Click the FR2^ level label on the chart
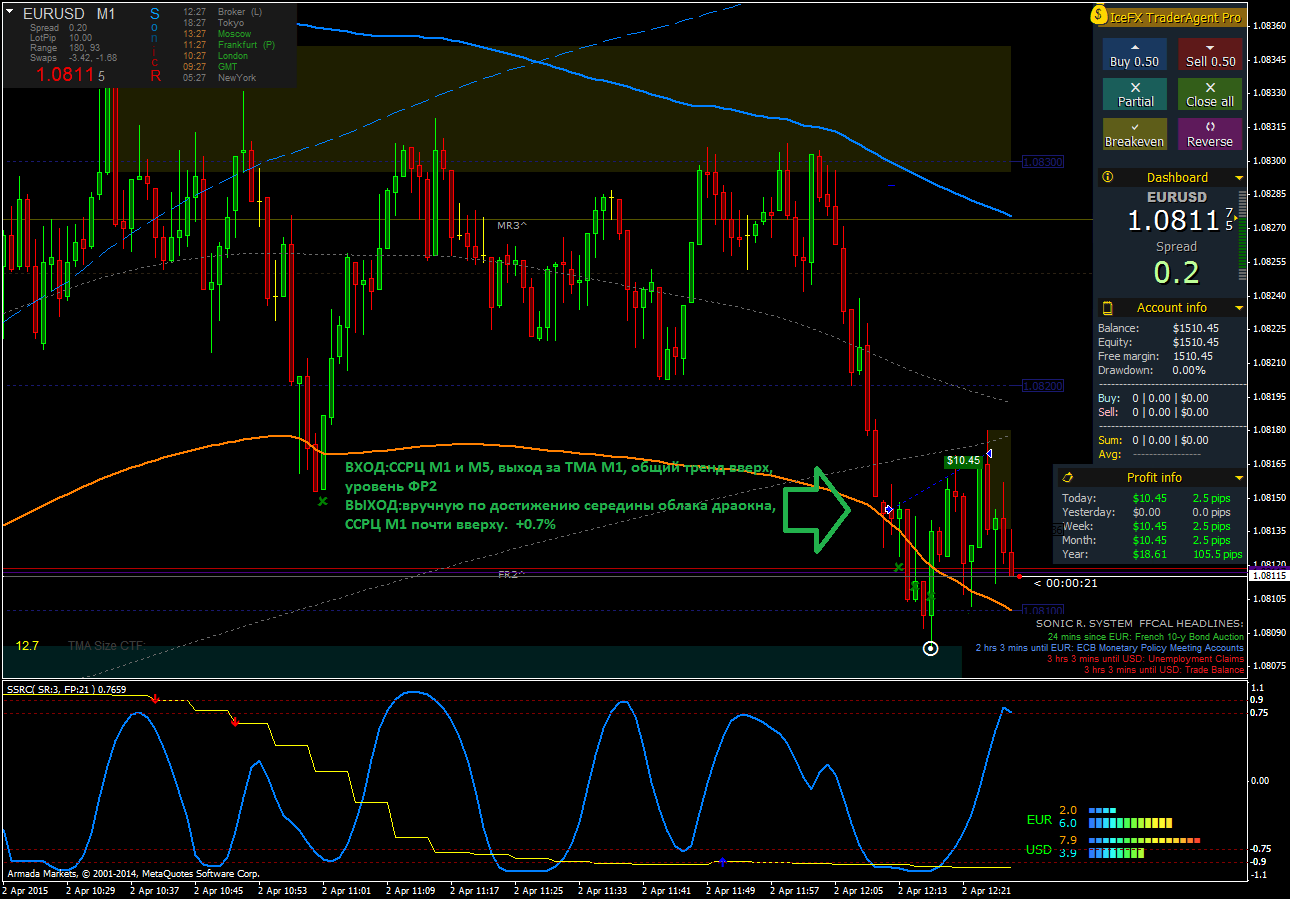 pyautogui.click(x=512, y=575)
